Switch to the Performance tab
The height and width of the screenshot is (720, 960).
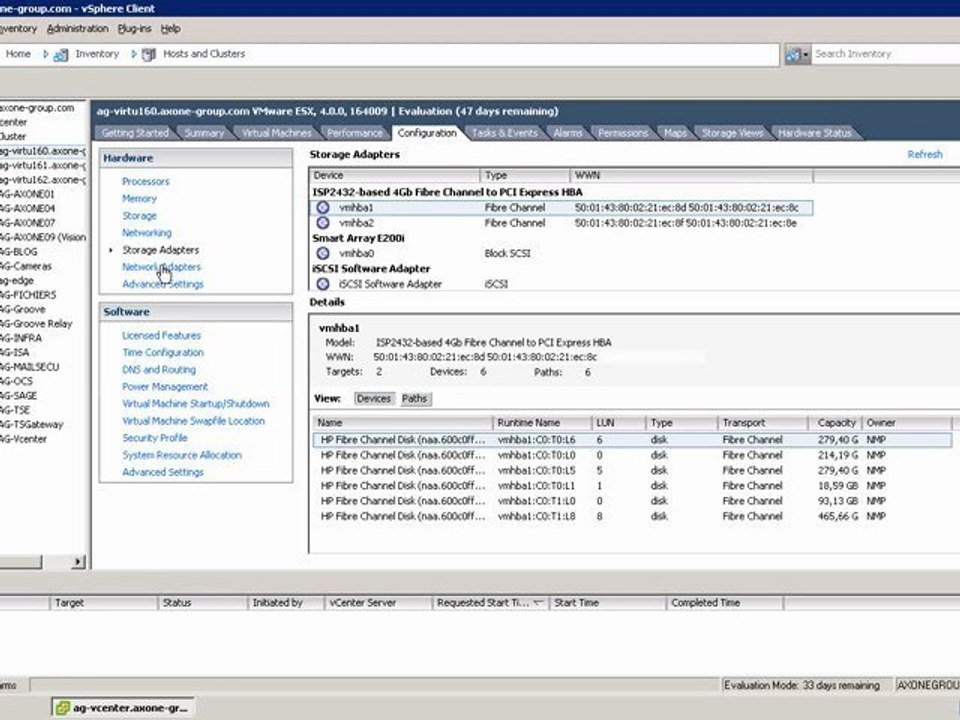pyautogui.click(x=354, y=133)
